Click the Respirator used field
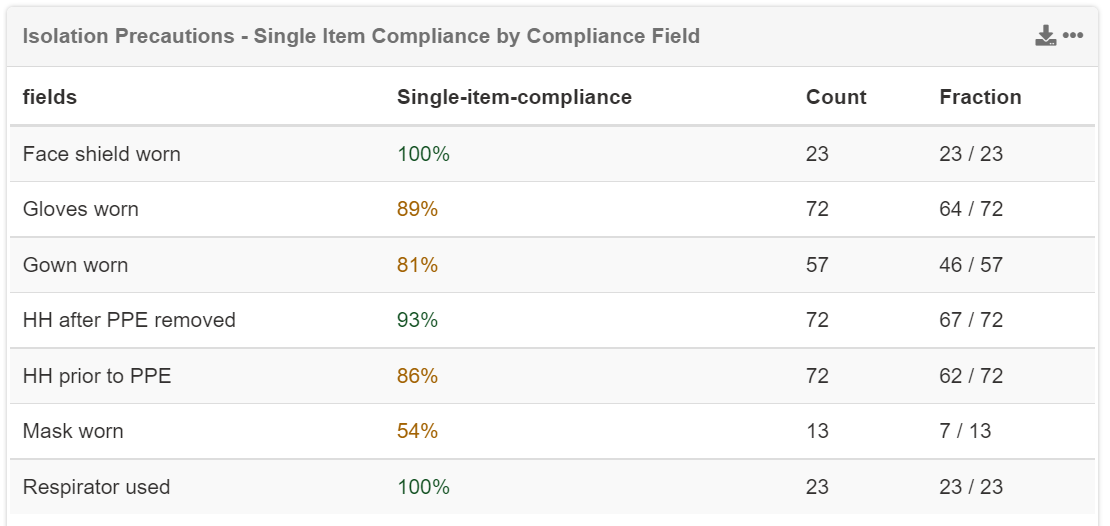1110x526 pixels. [x=97, y=487]
